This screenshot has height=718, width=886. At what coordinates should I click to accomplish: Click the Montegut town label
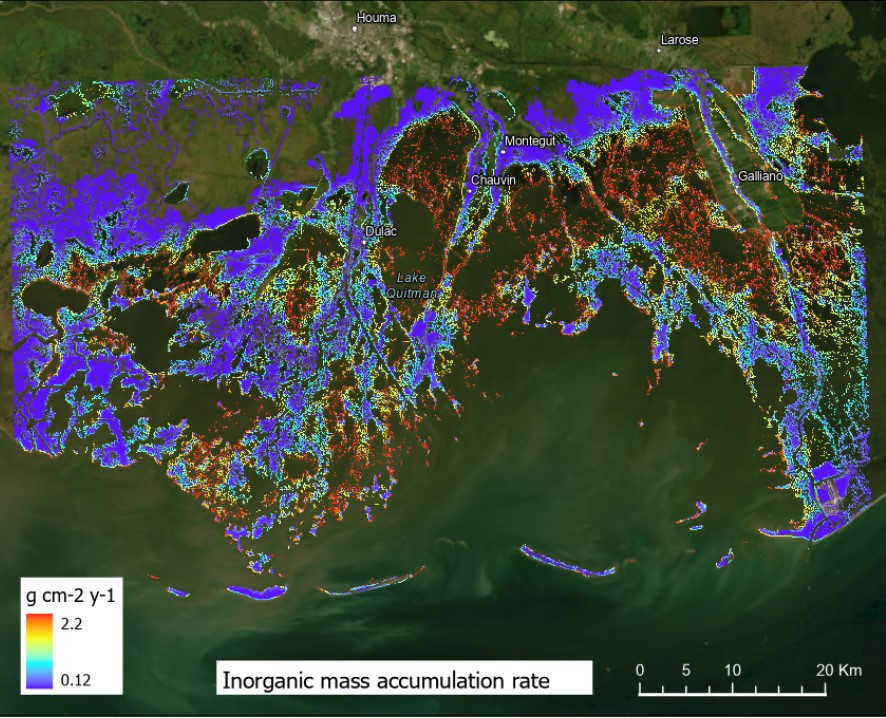tap(529, 141)
